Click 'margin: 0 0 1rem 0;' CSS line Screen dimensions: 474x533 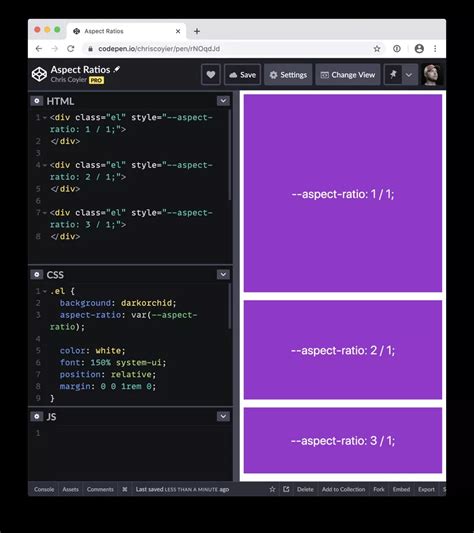pos(108,386)
